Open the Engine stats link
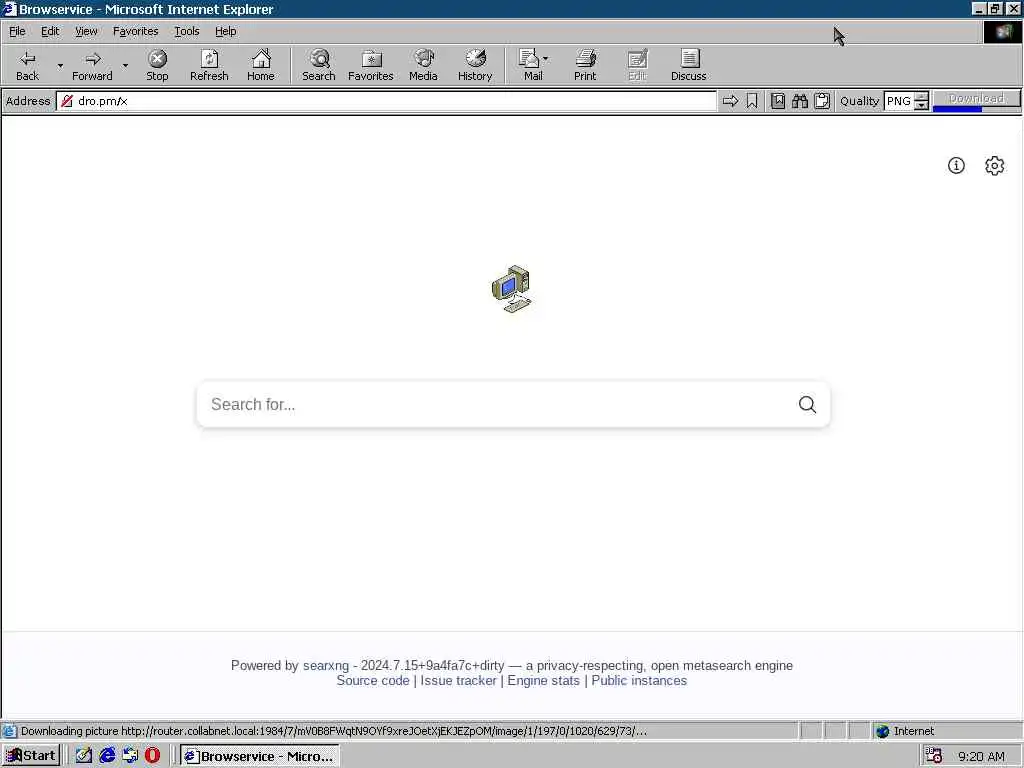 pyautogui.click(x=543, y=680)
